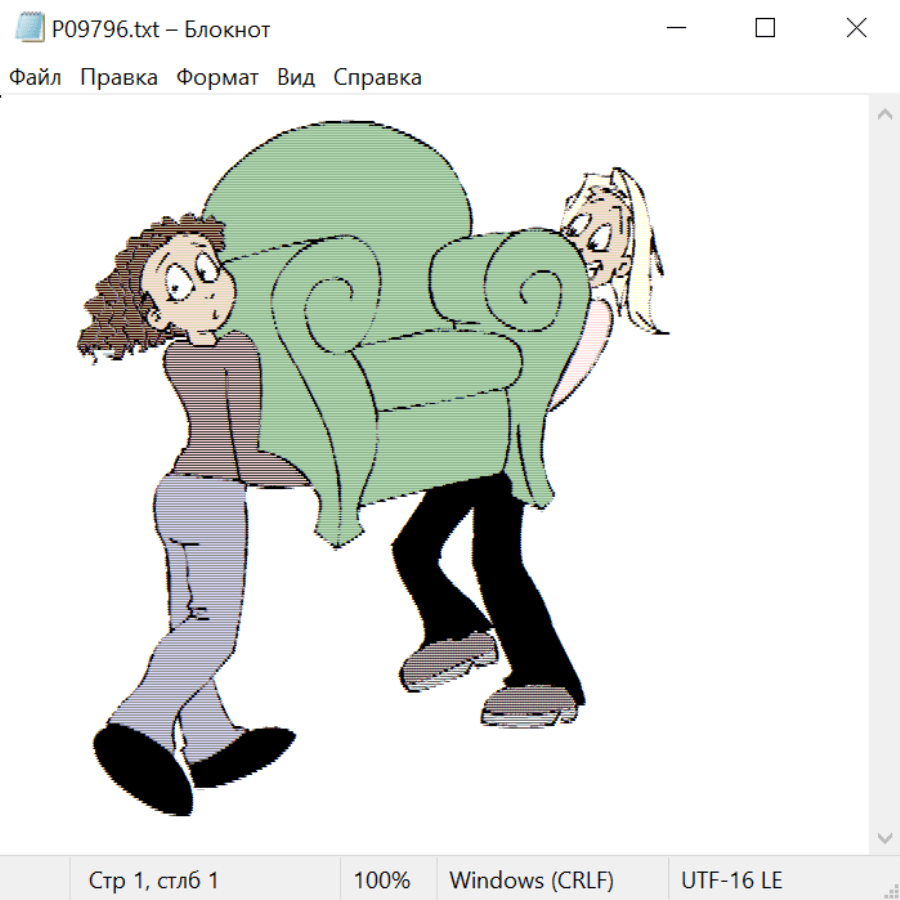Click the resize grip in bottom corner
Viewport: 900px width, 900px height.
[x=890, y=890]
